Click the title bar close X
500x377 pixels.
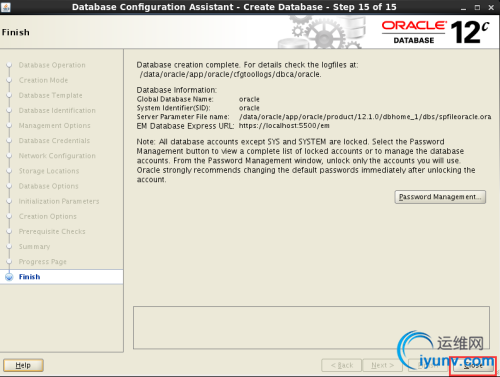click(491, 8)
